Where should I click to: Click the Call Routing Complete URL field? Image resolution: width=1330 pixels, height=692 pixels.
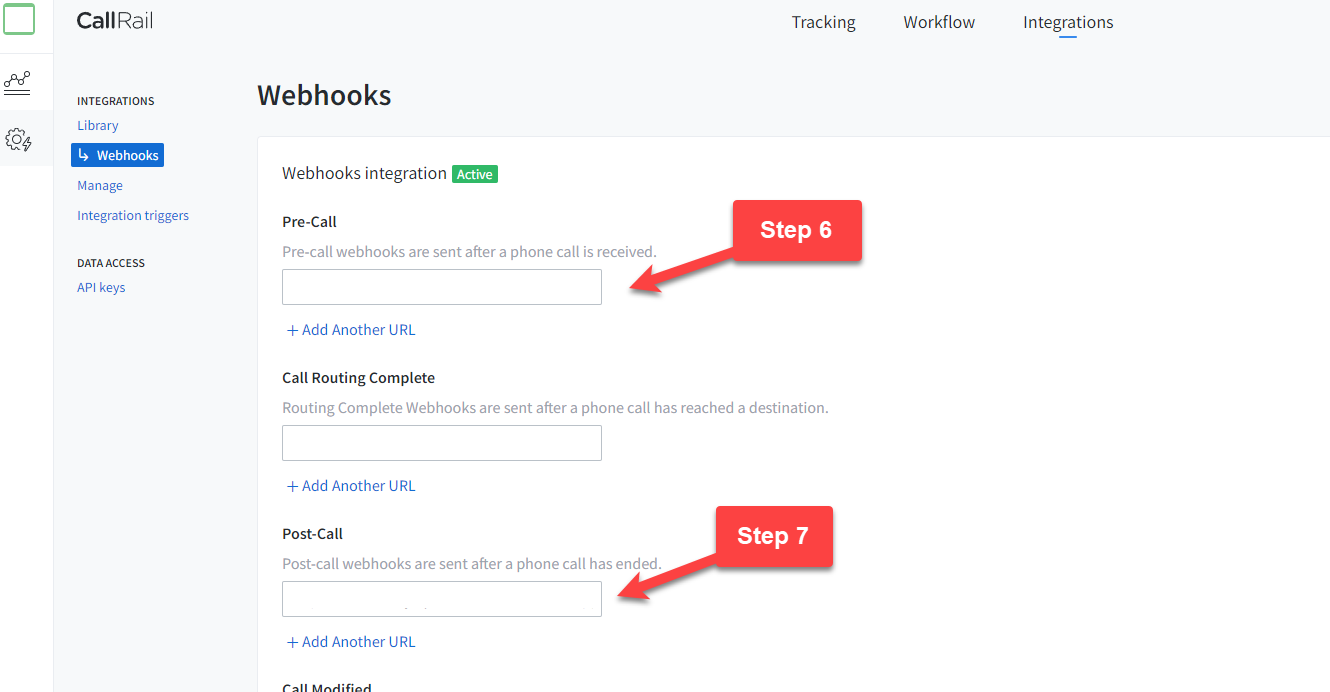click(441, 443)
